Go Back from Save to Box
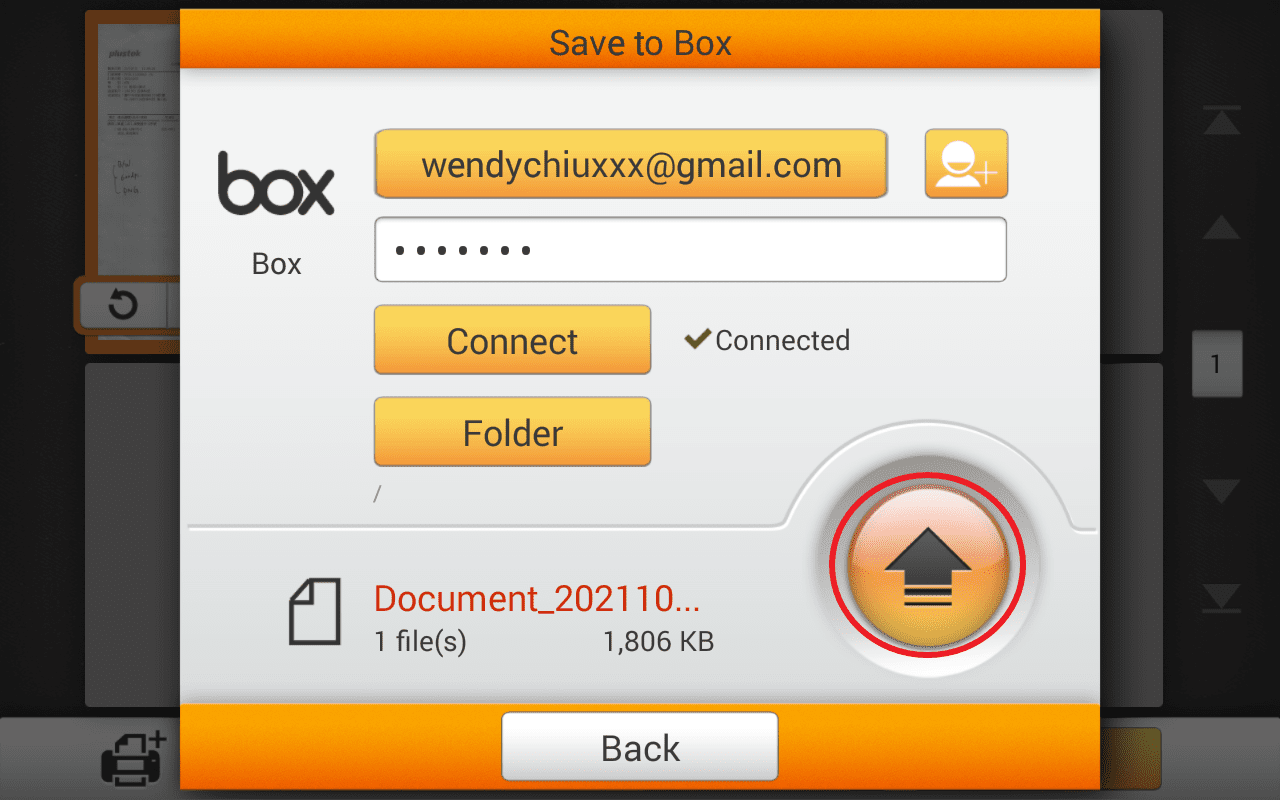This screenshot has height=800, width=1280. click(x=640, y=747)
